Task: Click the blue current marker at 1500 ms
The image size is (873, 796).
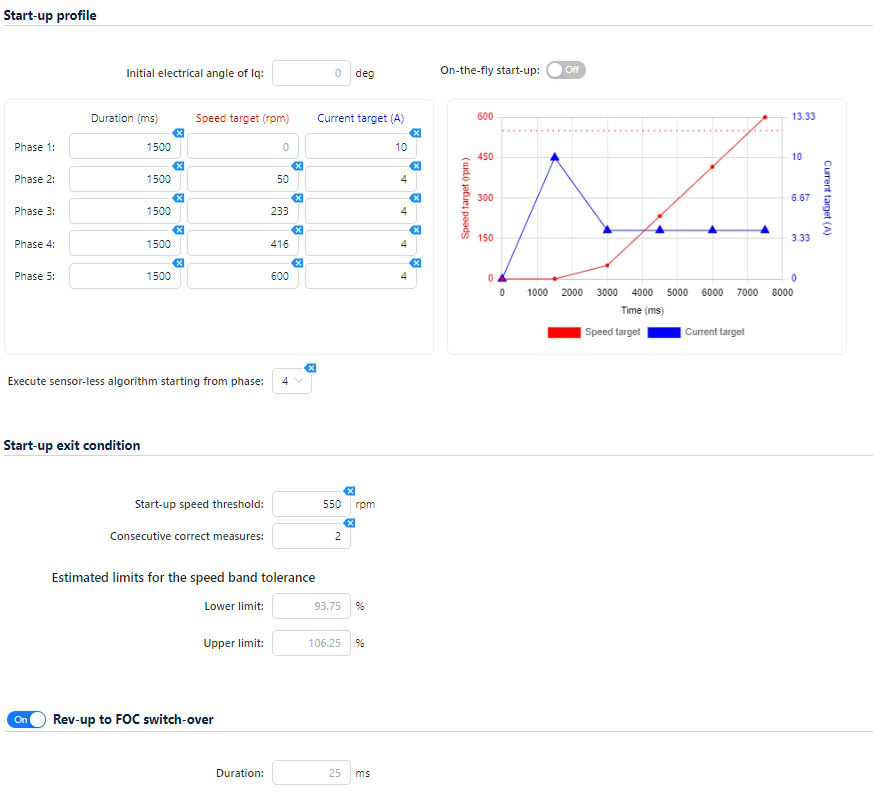Action: tap(555, 157)
